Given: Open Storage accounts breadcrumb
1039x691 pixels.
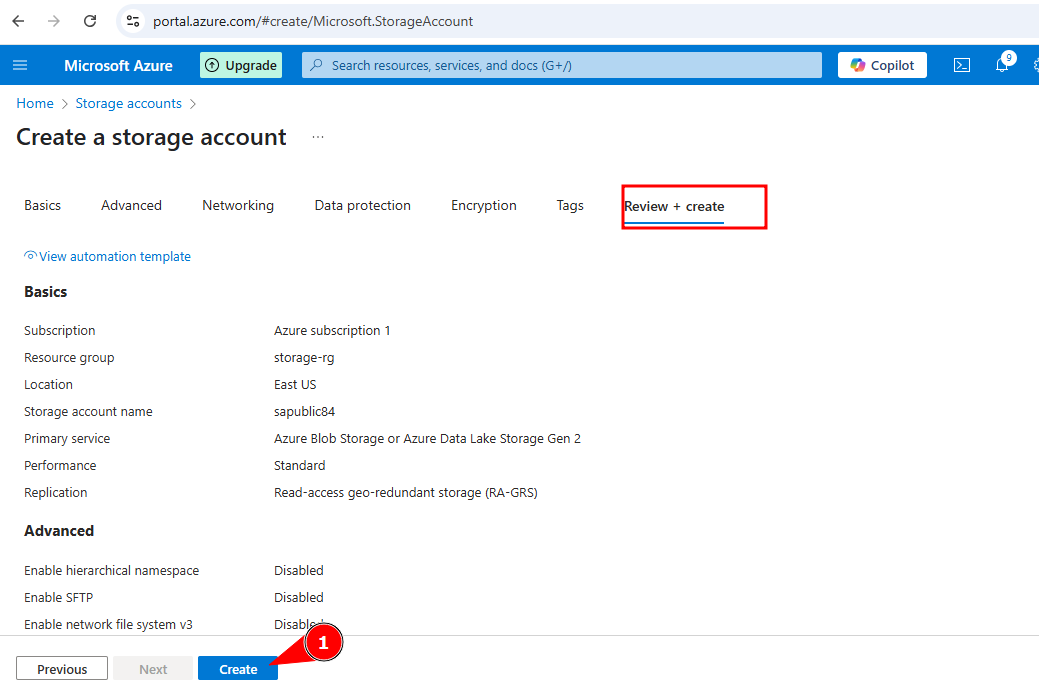Looking at the screenshot, I should [129, 103].
